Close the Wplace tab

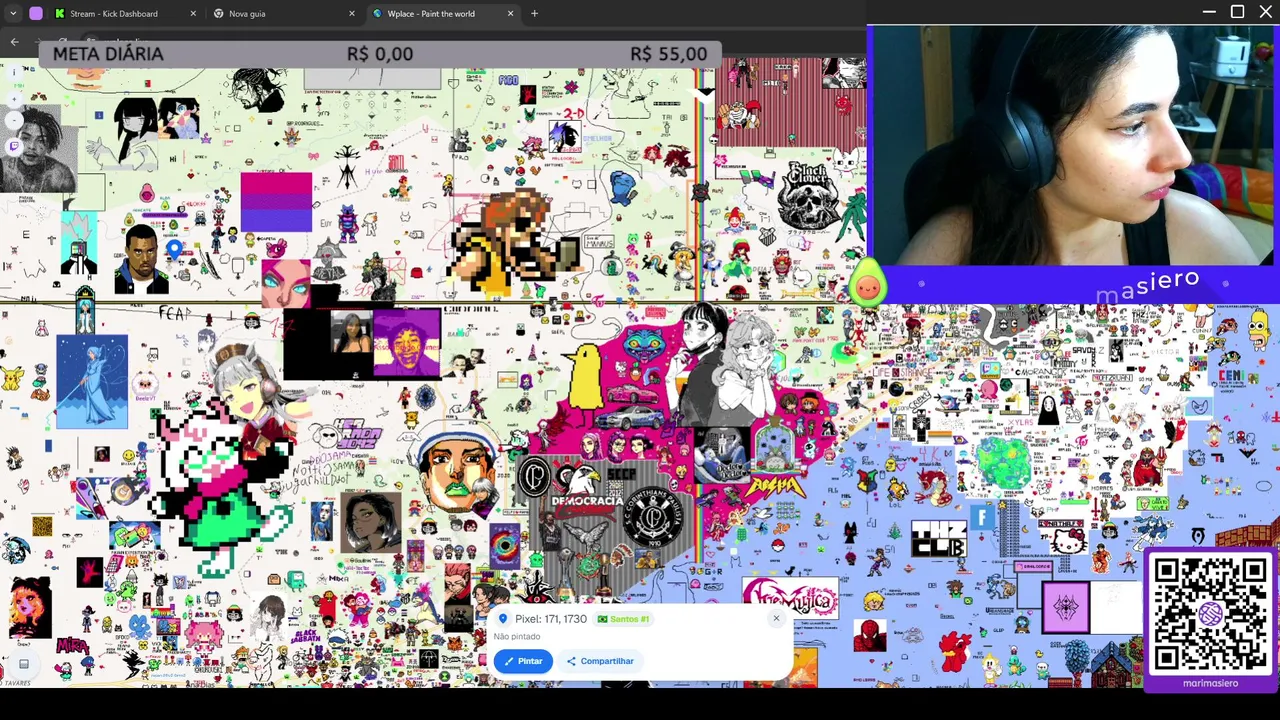pos(511,14)
